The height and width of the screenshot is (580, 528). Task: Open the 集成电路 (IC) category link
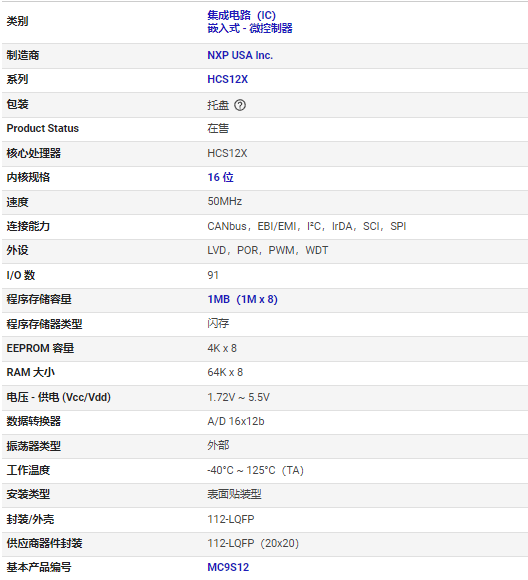pyautogui.click(x=241, y=15)
